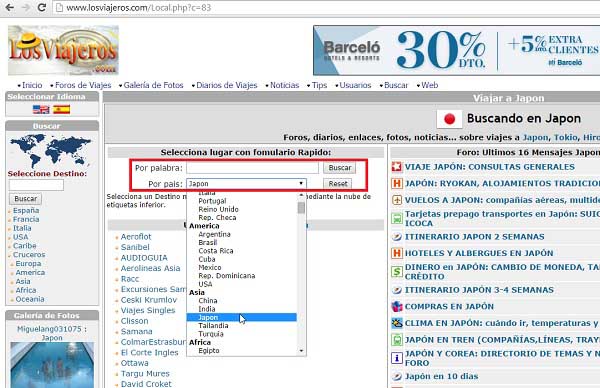600x388 pixels.
Task: Click icon beside ITINERARIO JAPÓN 3-4 SEMANAS
Action: (x=397, y=290)
